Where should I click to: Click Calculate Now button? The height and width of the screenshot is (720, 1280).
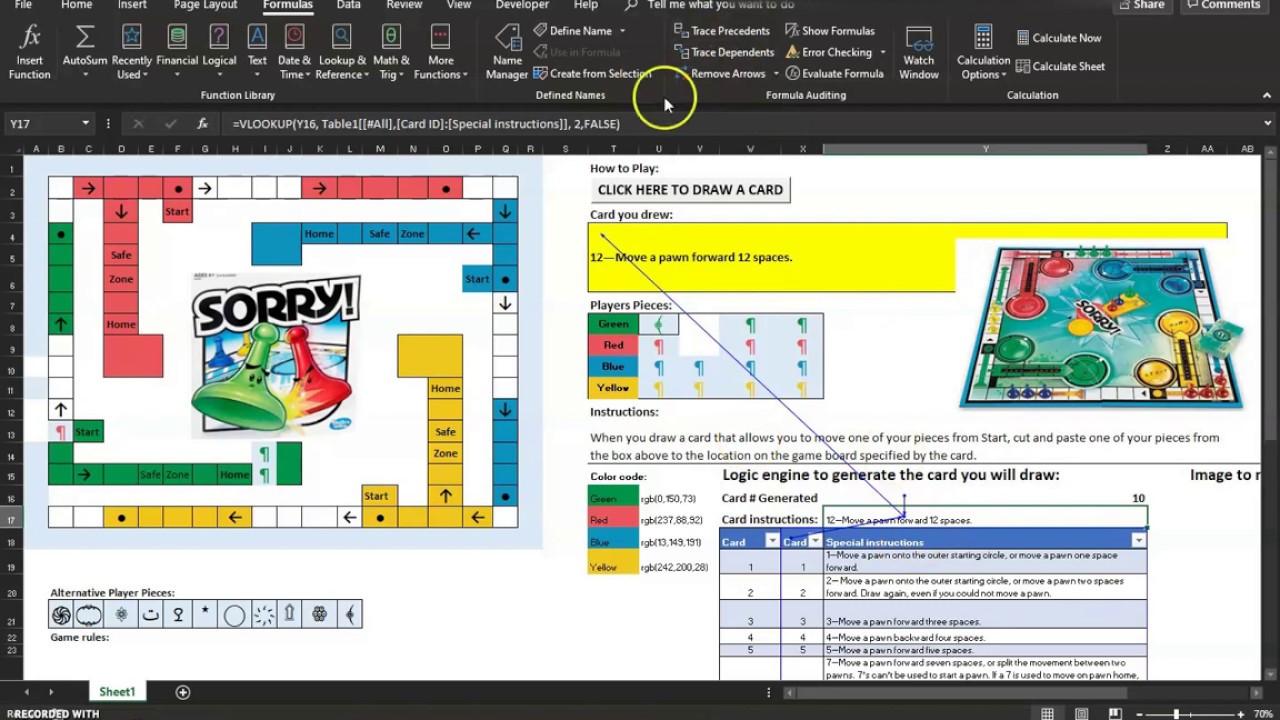pyautogui.click(x=1058, y=38)
